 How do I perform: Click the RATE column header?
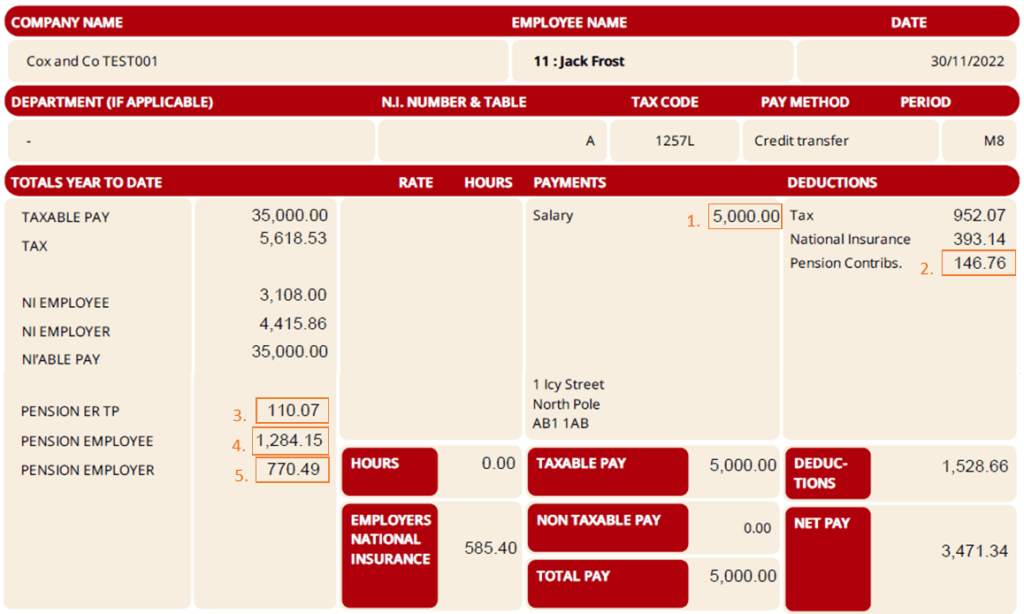point(416,183)
